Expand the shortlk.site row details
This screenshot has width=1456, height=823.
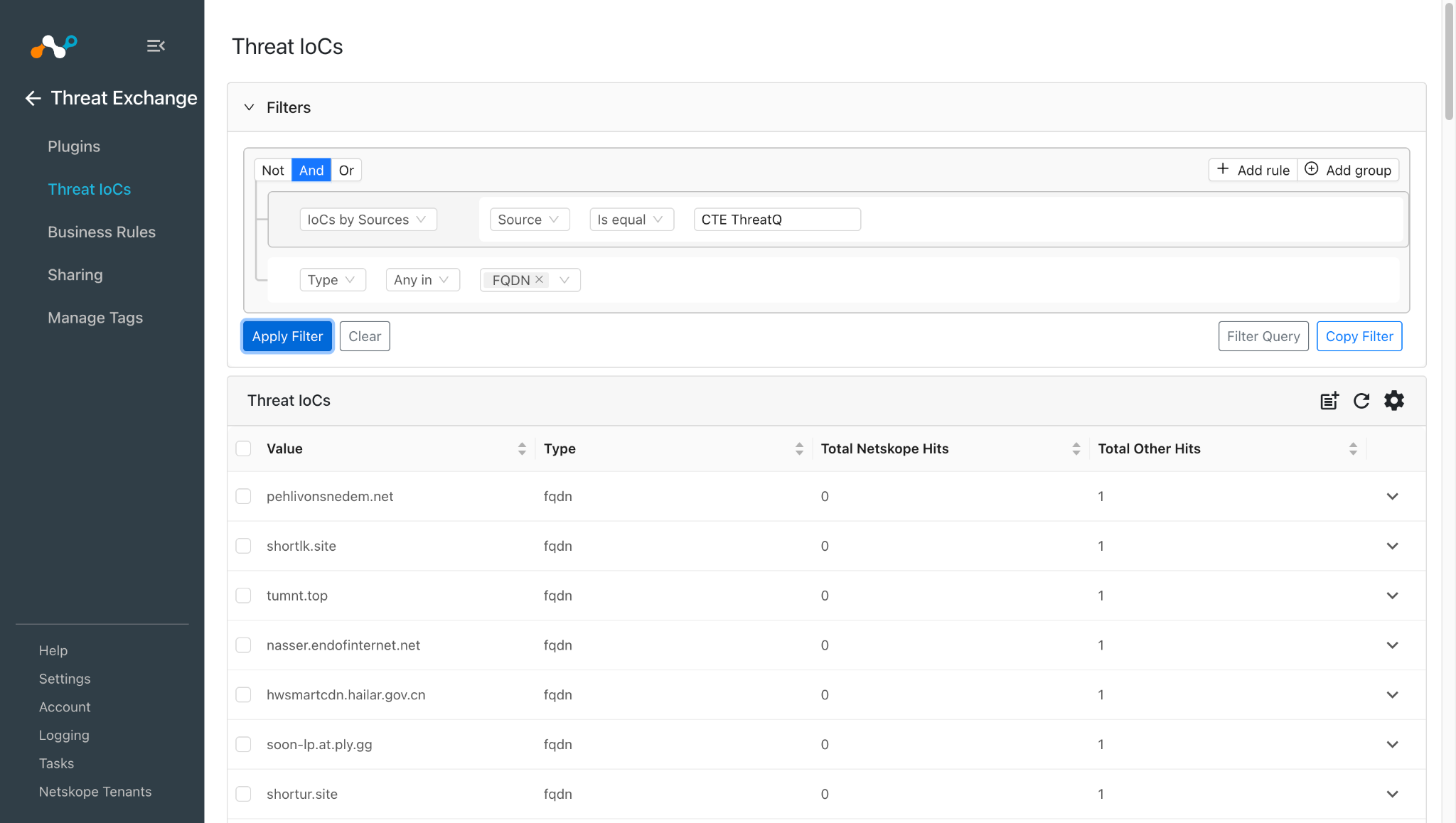[1392, 546]
